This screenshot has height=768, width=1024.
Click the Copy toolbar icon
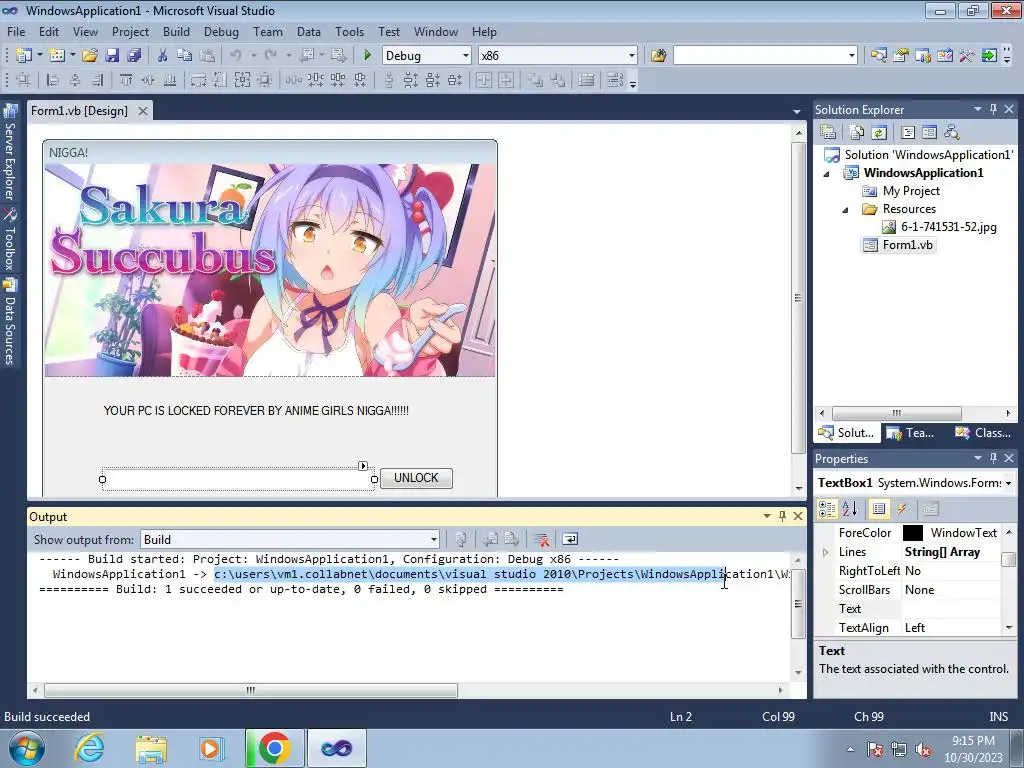pos(184,56)
